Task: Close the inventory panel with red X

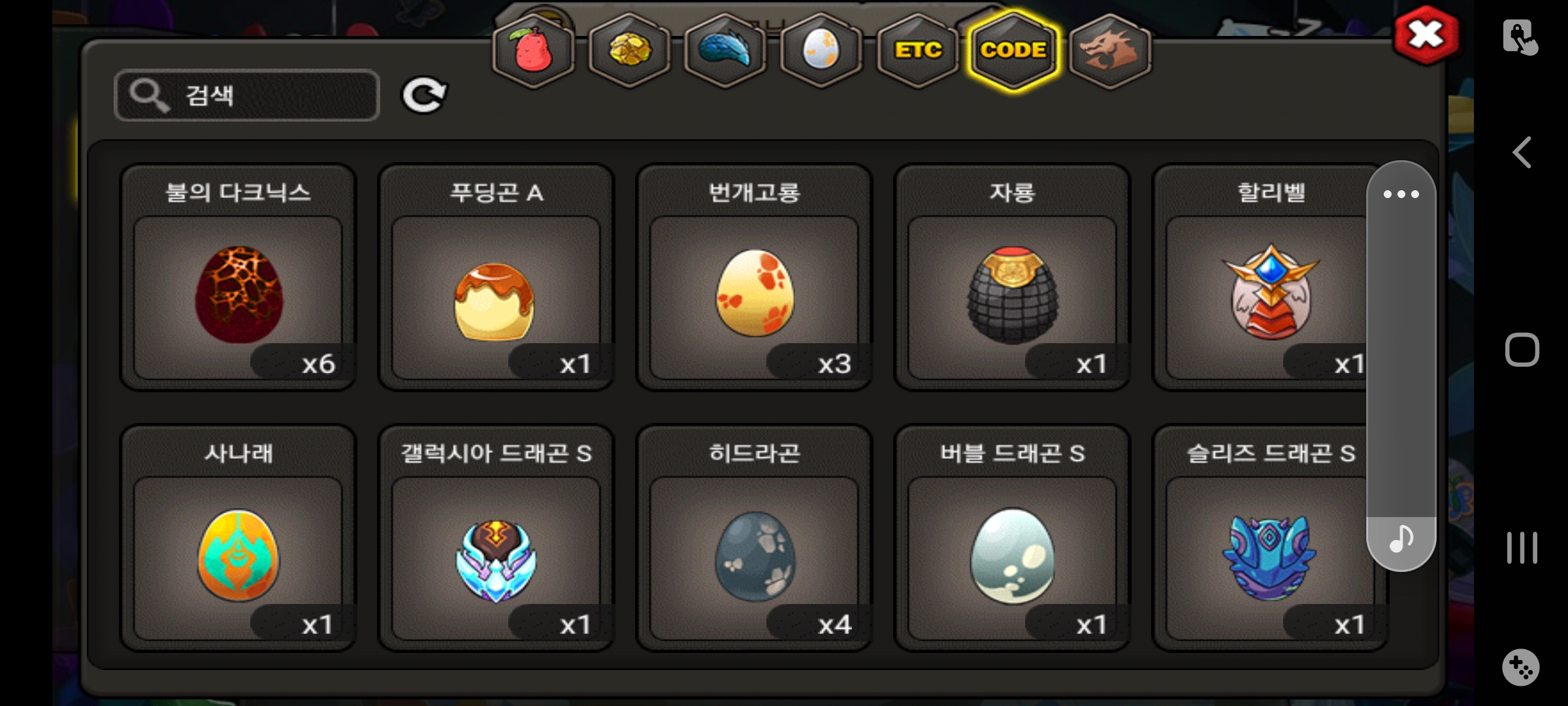Action: click(1426, 35)
